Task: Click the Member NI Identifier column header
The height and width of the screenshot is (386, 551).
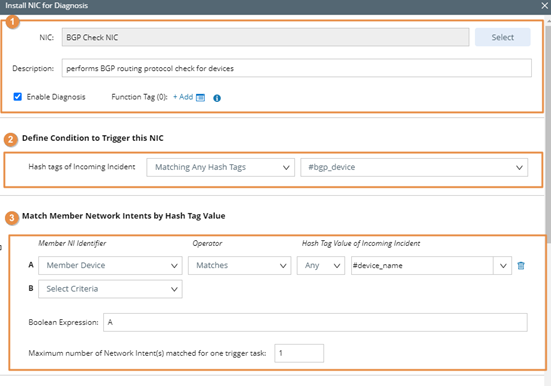Action: (x=72, y=243)
